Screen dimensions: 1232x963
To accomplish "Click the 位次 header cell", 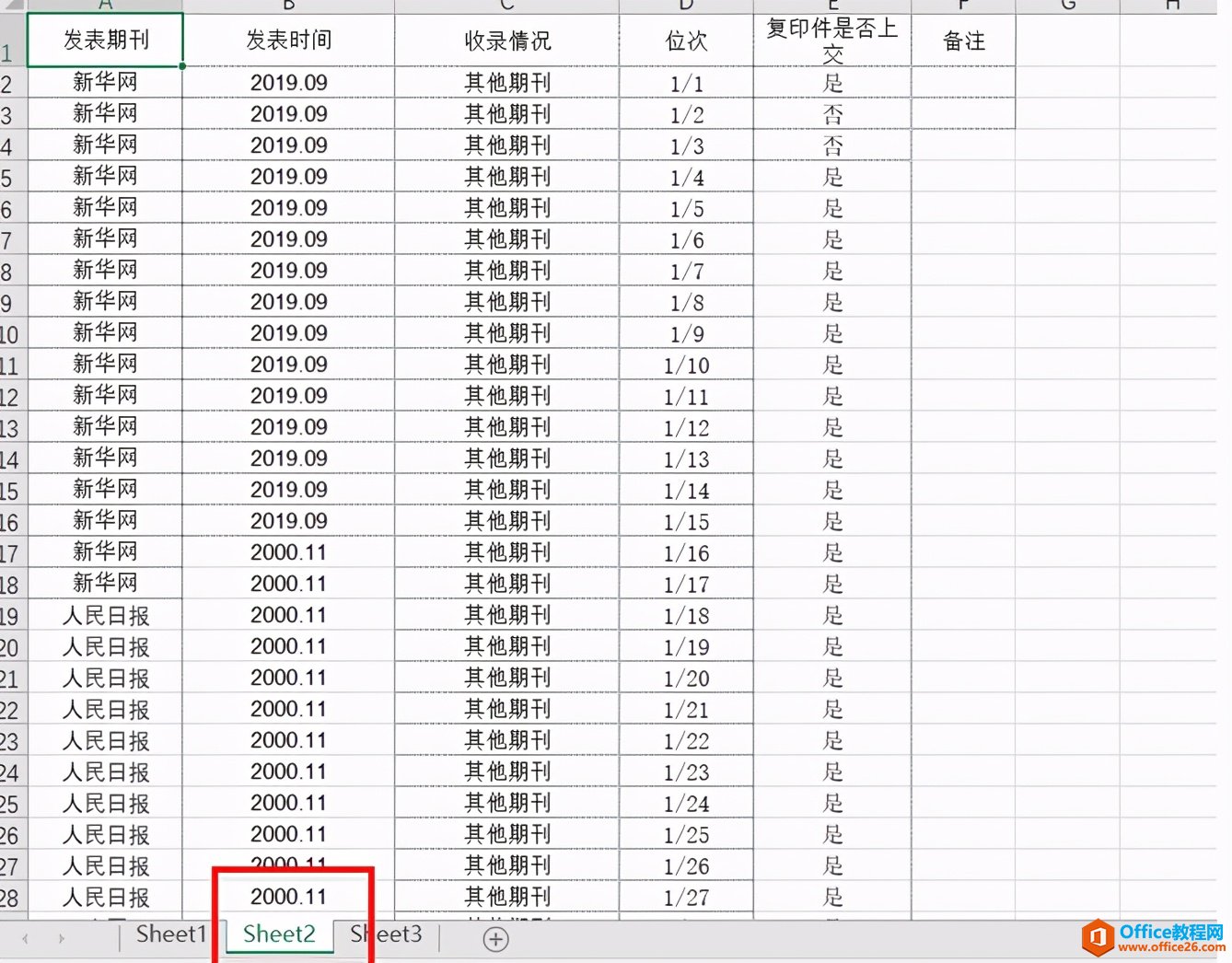I will click(686, 41).
